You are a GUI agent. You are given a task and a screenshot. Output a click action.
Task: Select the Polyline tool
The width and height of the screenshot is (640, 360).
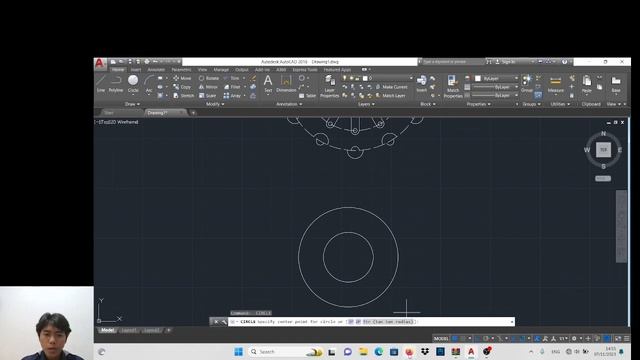[x=116, y=83]
